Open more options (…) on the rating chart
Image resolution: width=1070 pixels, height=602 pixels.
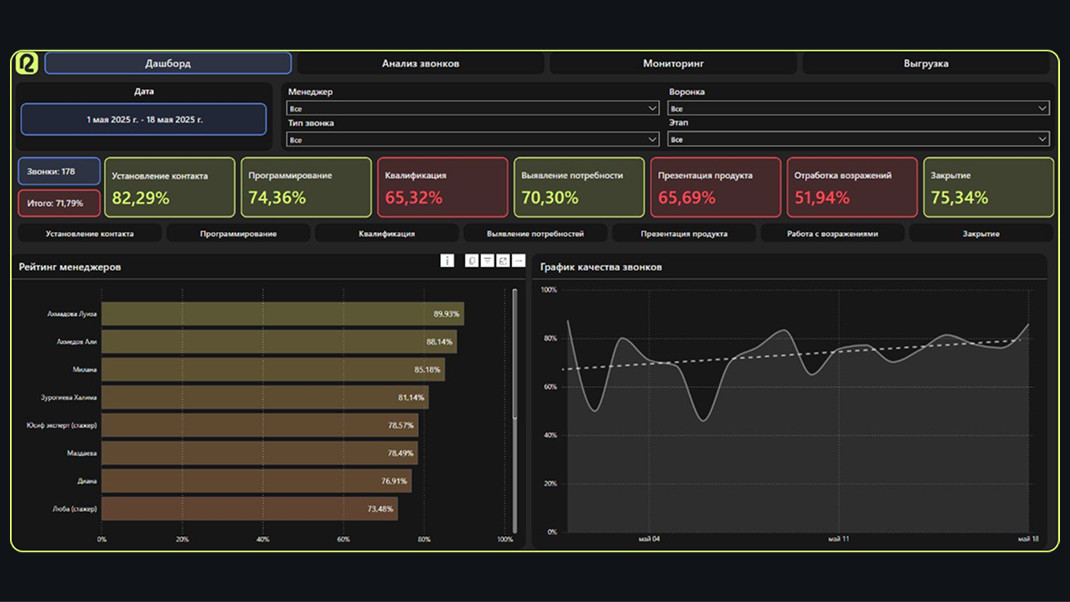pos(518,261)
